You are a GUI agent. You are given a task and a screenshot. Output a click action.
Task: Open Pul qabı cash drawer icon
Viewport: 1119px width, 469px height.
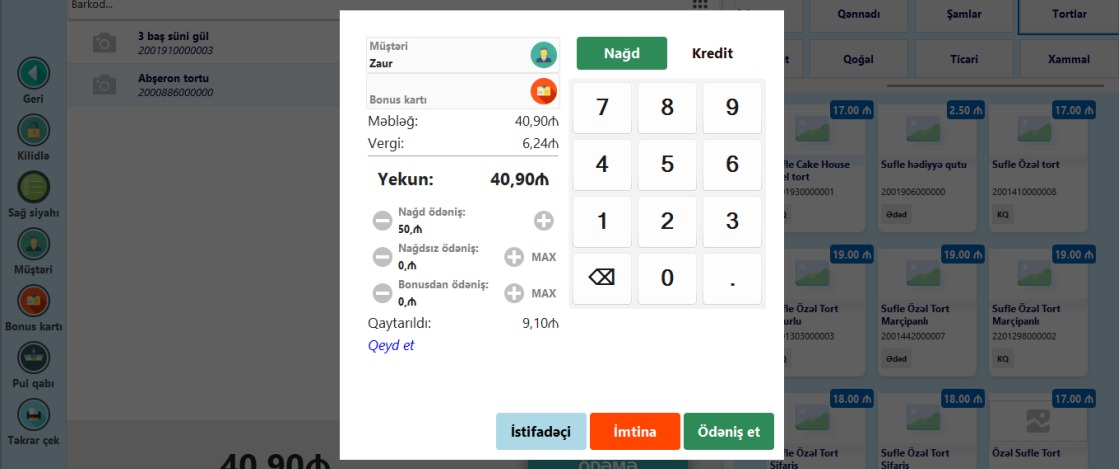point(34,357)
